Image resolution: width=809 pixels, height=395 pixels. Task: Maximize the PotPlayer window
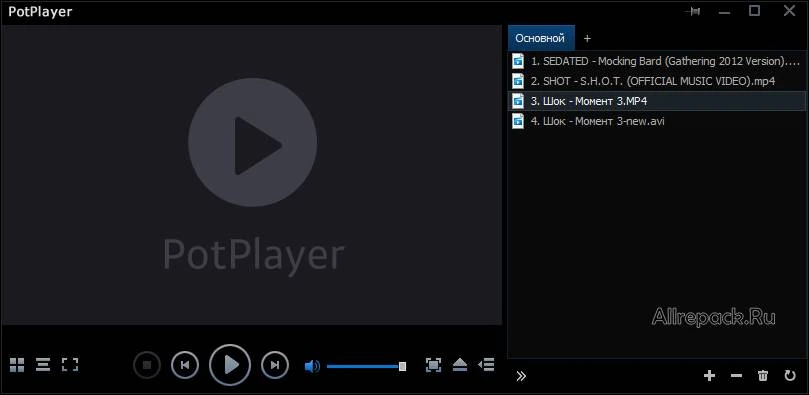click(x=754, y=11)
